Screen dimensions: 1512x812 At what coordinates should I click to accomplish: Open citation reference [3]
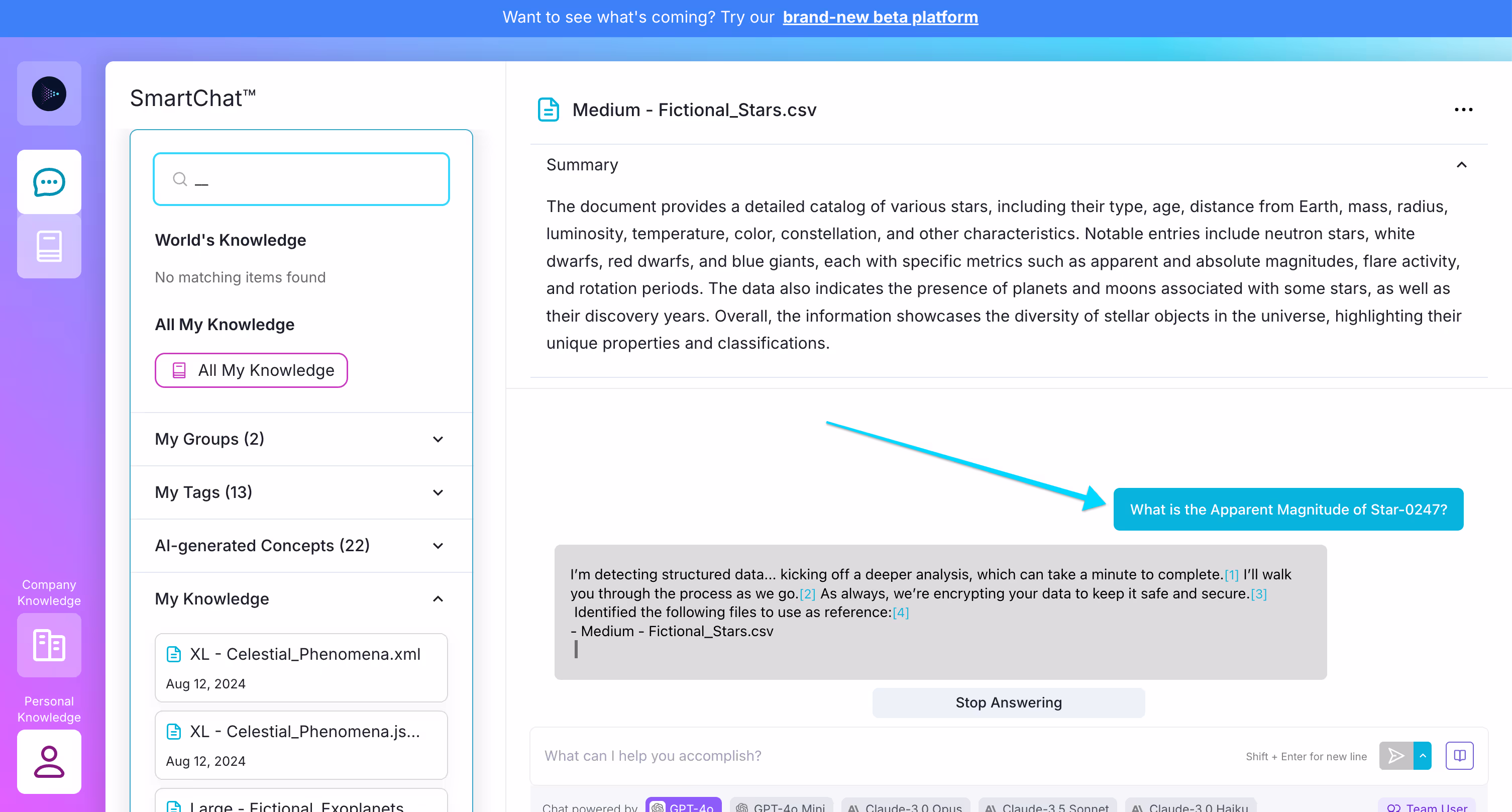[1259, 594]
